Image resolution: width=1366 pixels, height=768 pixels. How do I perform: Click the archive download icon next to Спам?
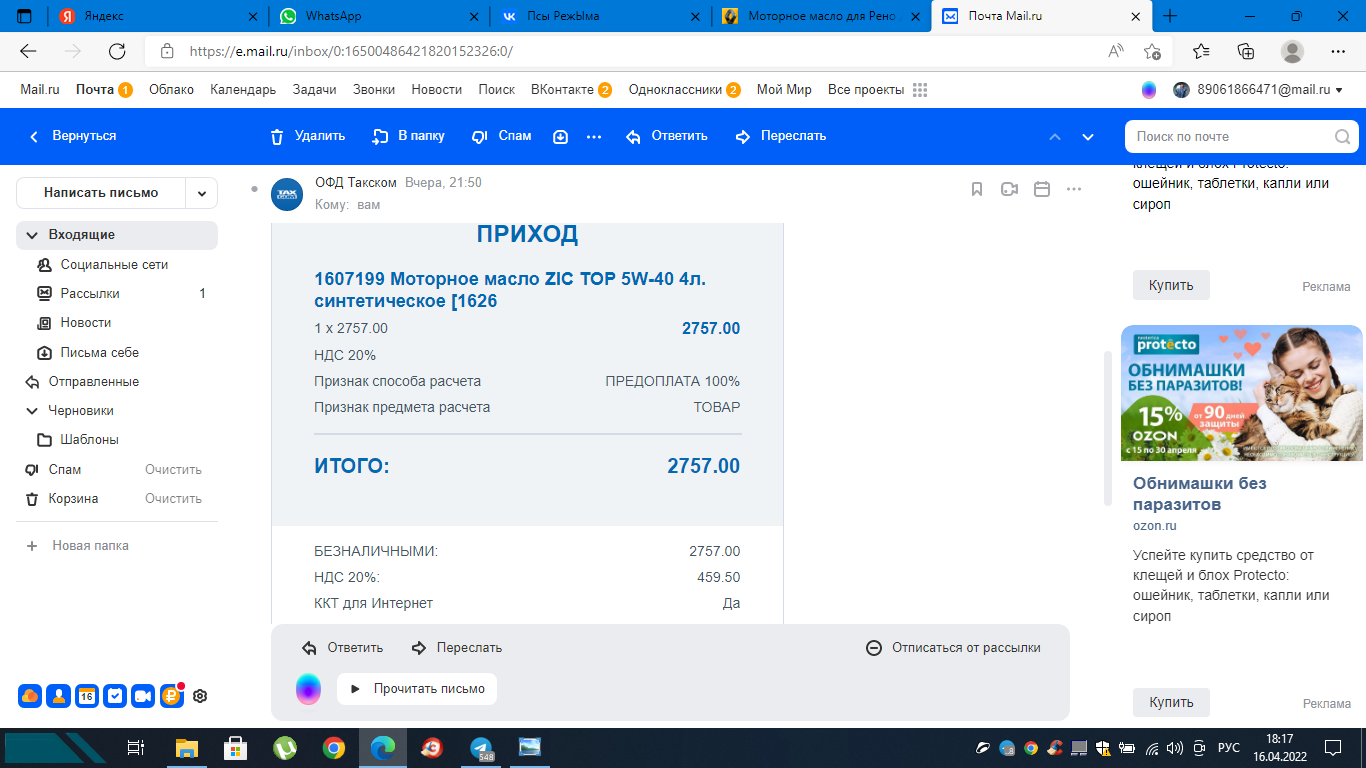click(x=561, y=136)
